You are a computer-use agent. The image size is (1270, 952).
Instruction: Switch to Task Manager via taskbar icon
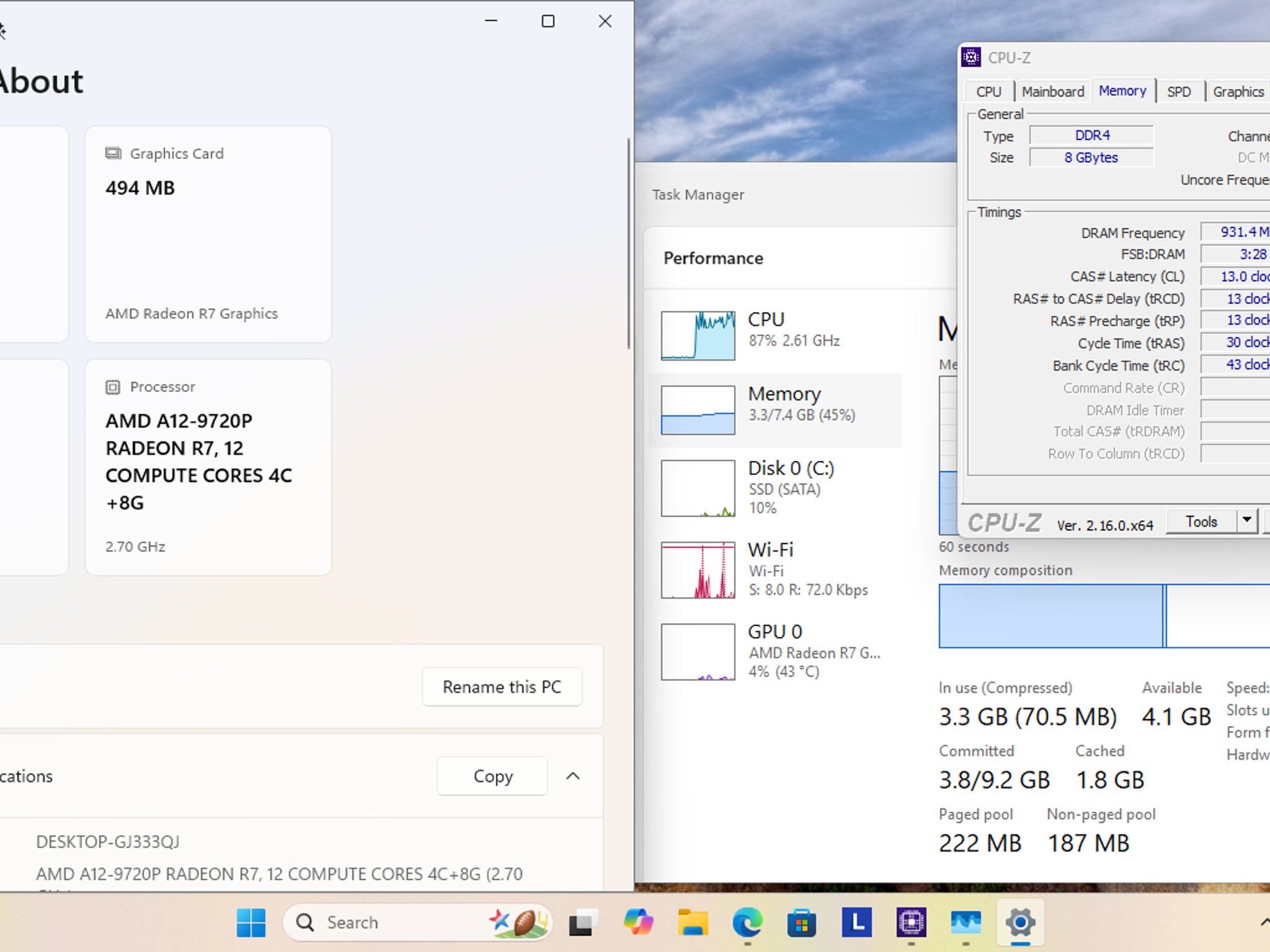tap(966, 923)
